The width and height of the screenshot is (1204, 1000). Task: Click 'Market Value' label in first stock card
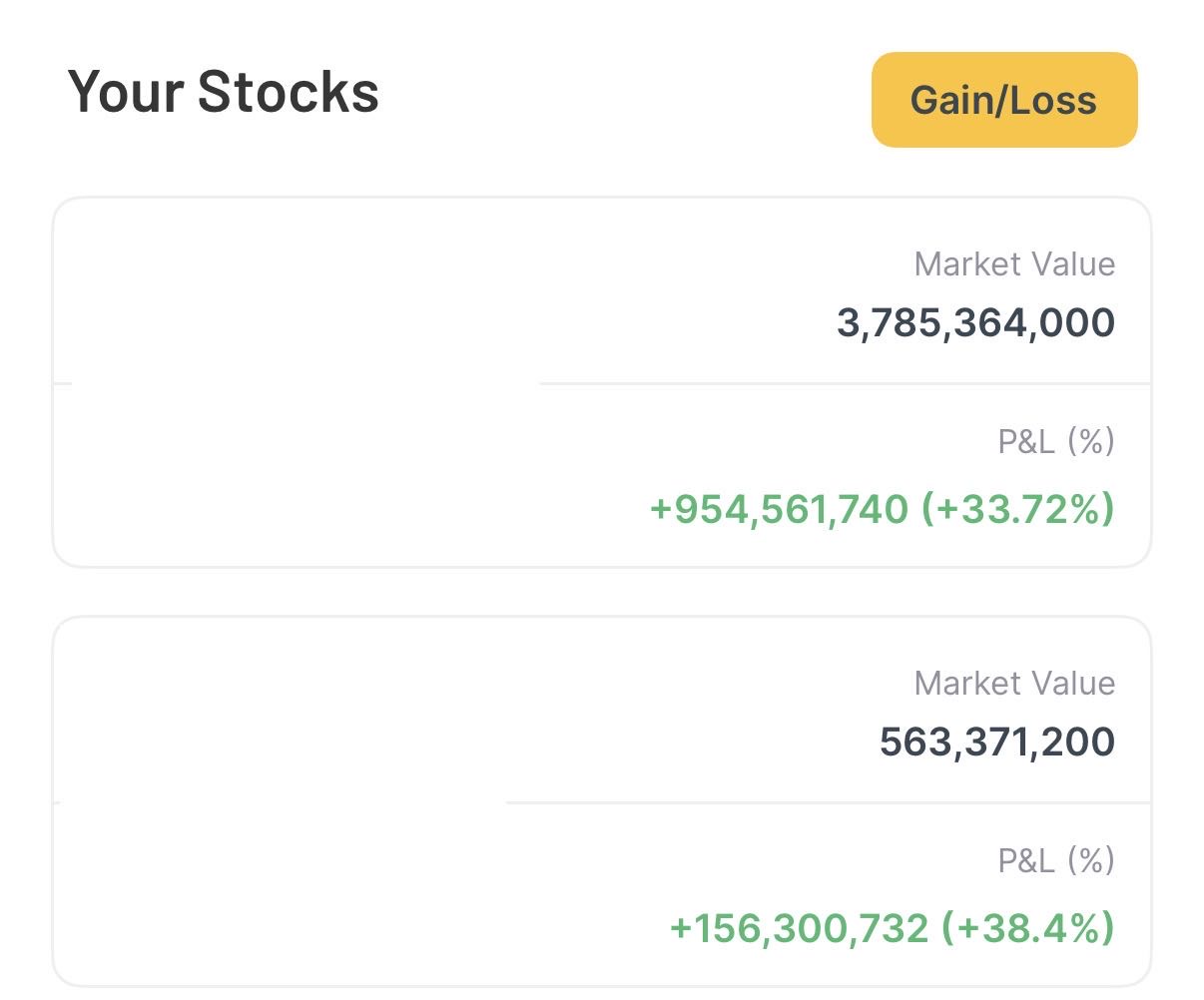(1014, 264)
